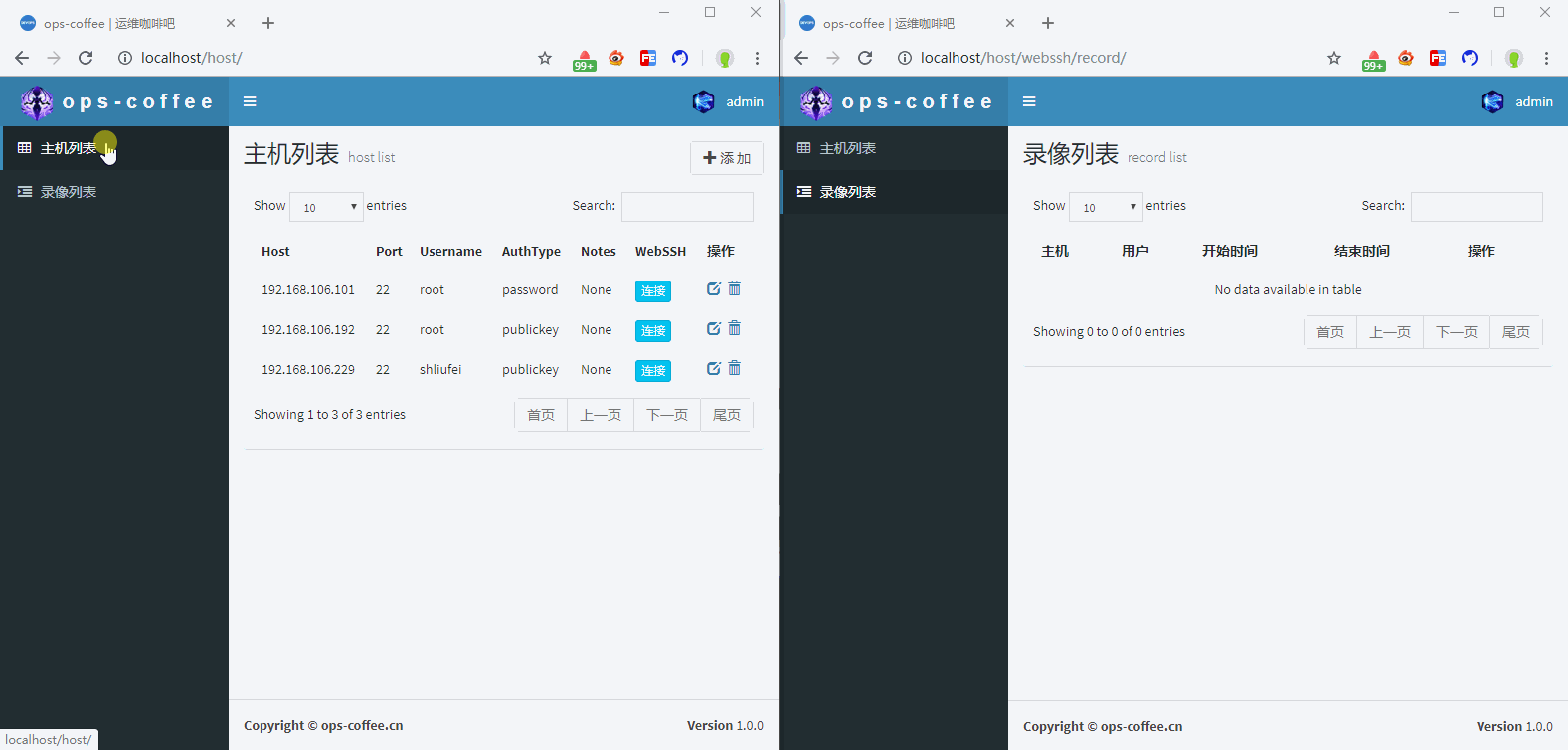
Task: Open 主机列表 in right window sidebar
Action: (847, 148)
